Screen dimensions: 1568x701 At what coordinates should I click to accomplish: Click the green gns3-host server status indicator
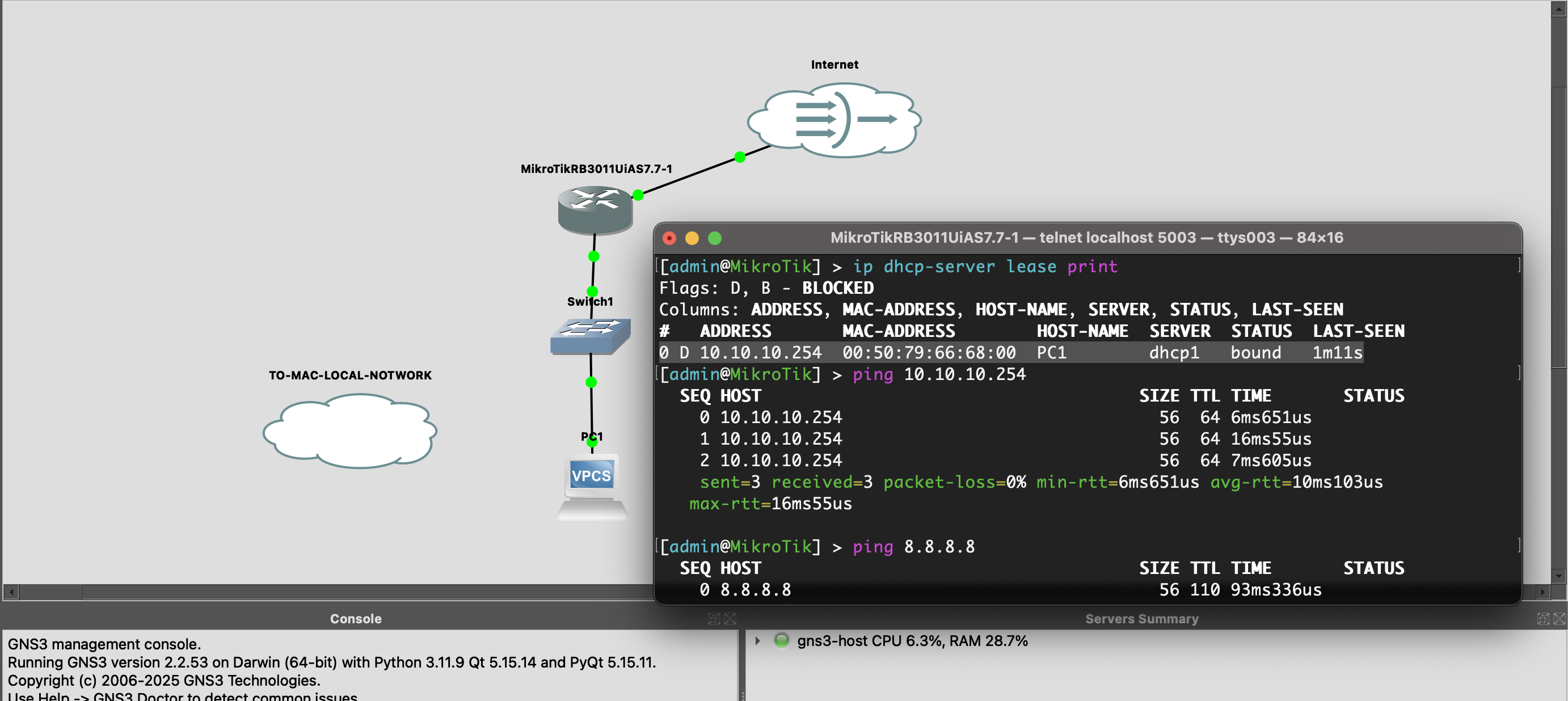(x=781, y=641)
